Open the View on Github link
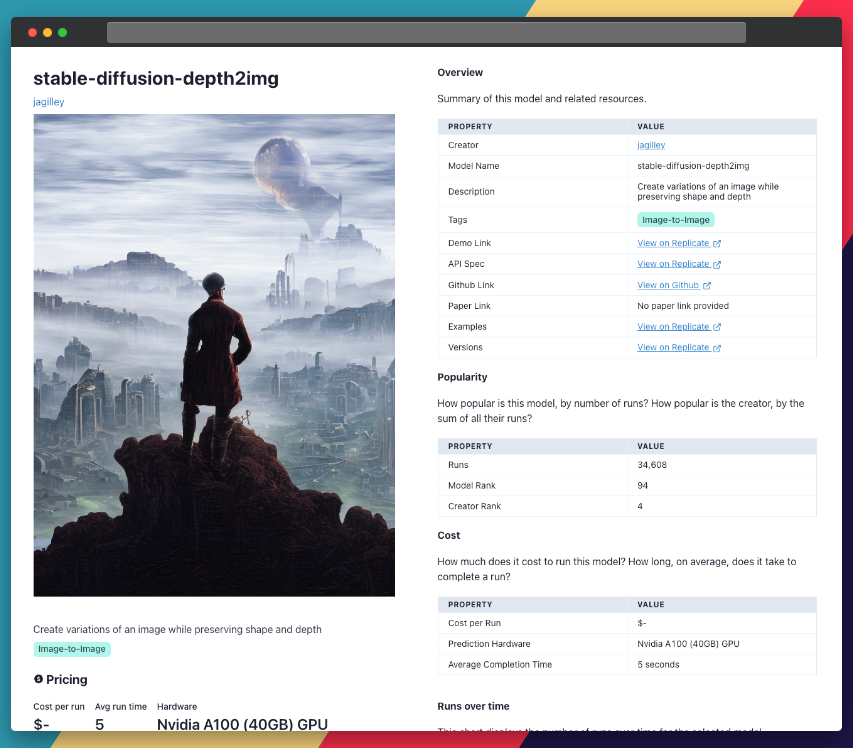This screenshot has width=853, height=748. (x=668, y=285)
